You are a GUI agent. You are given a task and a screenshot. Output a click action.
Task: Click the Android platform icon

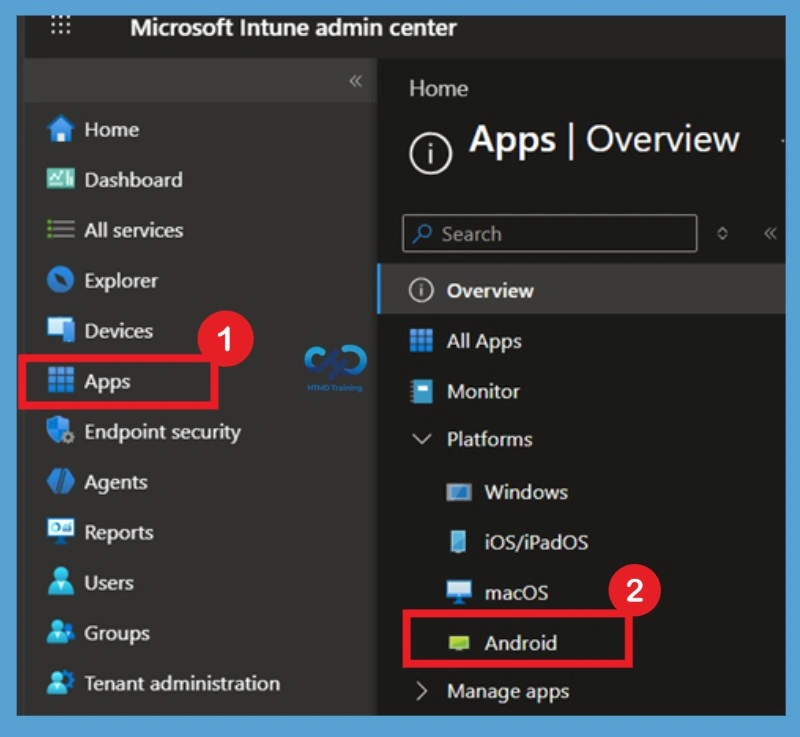coord(459,643)
